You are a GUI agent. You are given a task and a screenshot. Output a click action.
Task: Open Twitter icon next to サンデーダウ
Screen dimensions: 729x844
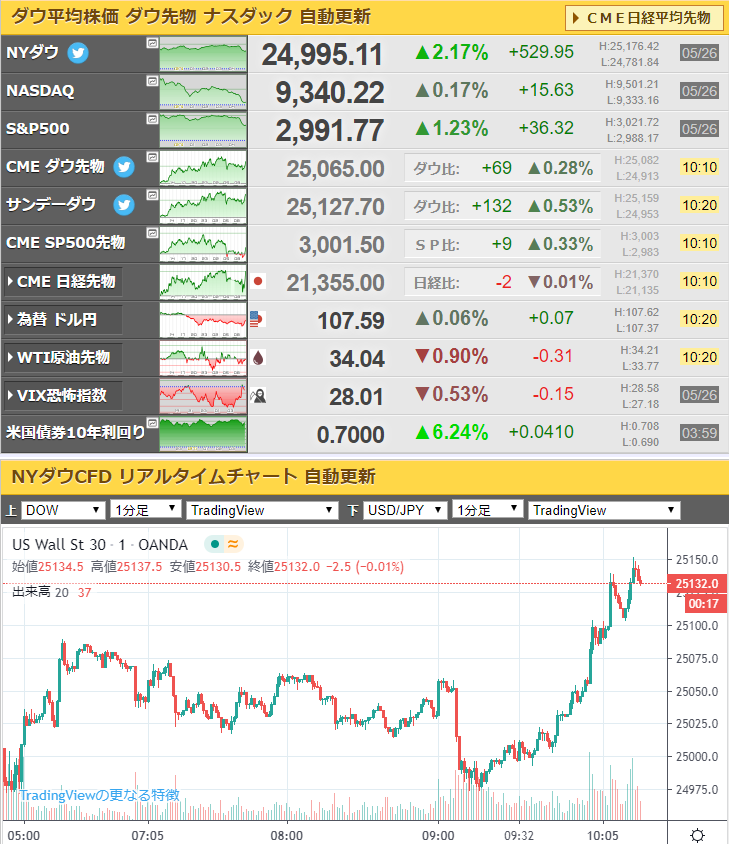pyautogui.click(x=124, y=205)
